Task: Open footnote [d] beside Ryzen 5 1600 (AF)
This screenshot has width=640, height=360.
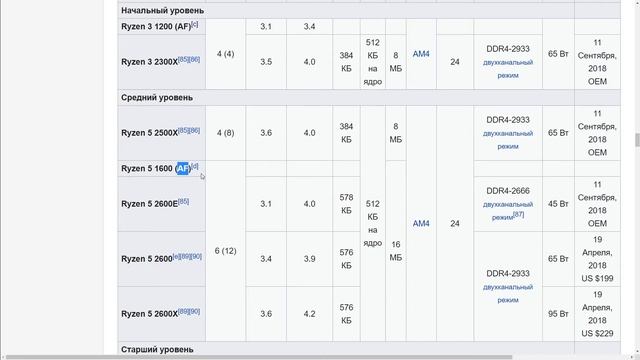Action: (195, 166)
